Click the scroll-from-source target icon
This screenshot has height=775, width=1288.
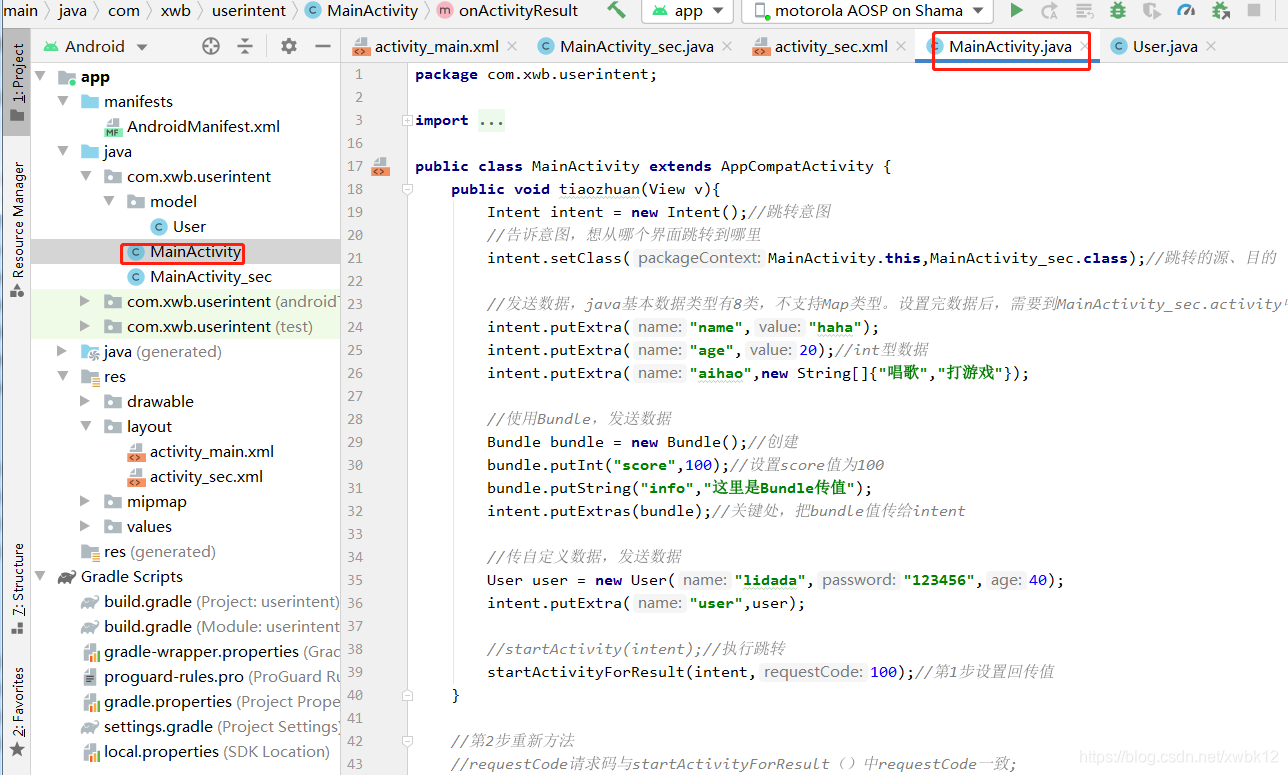(210, 46)
